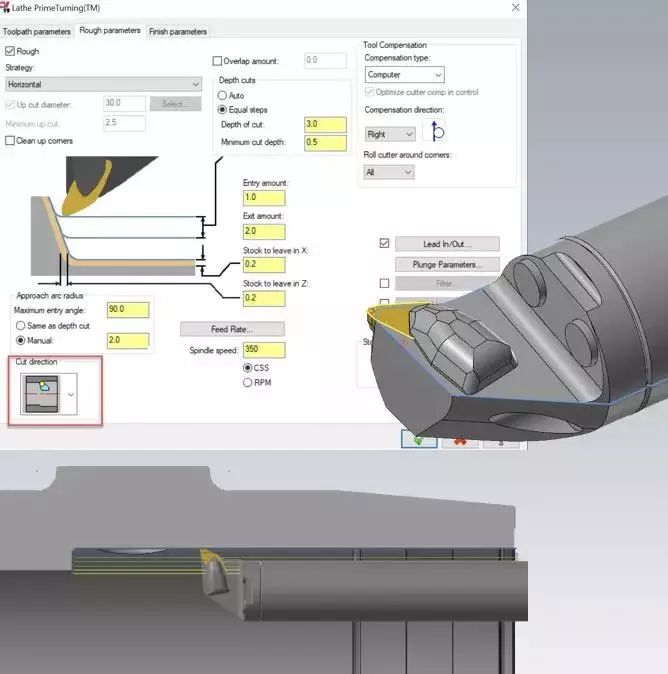Click the Cut direction preview icon

(41, 393)
